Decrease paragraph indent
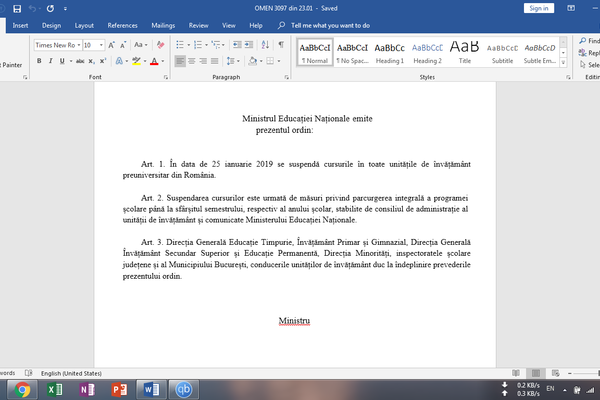This screenshot has width=600, height=400. [237, 45]
